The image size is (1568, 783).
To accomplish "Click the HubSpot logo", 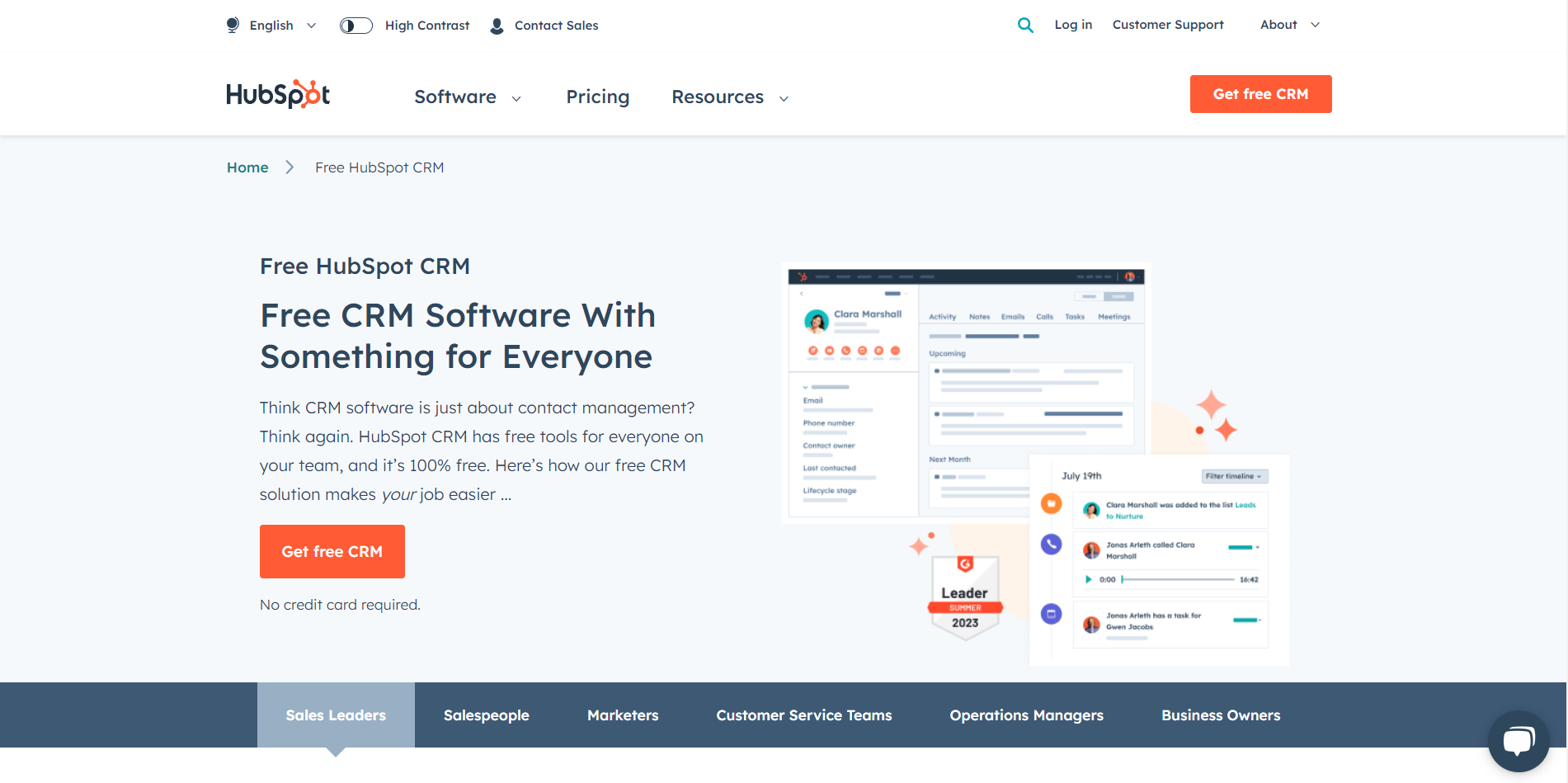I will (x=278, y=94).
